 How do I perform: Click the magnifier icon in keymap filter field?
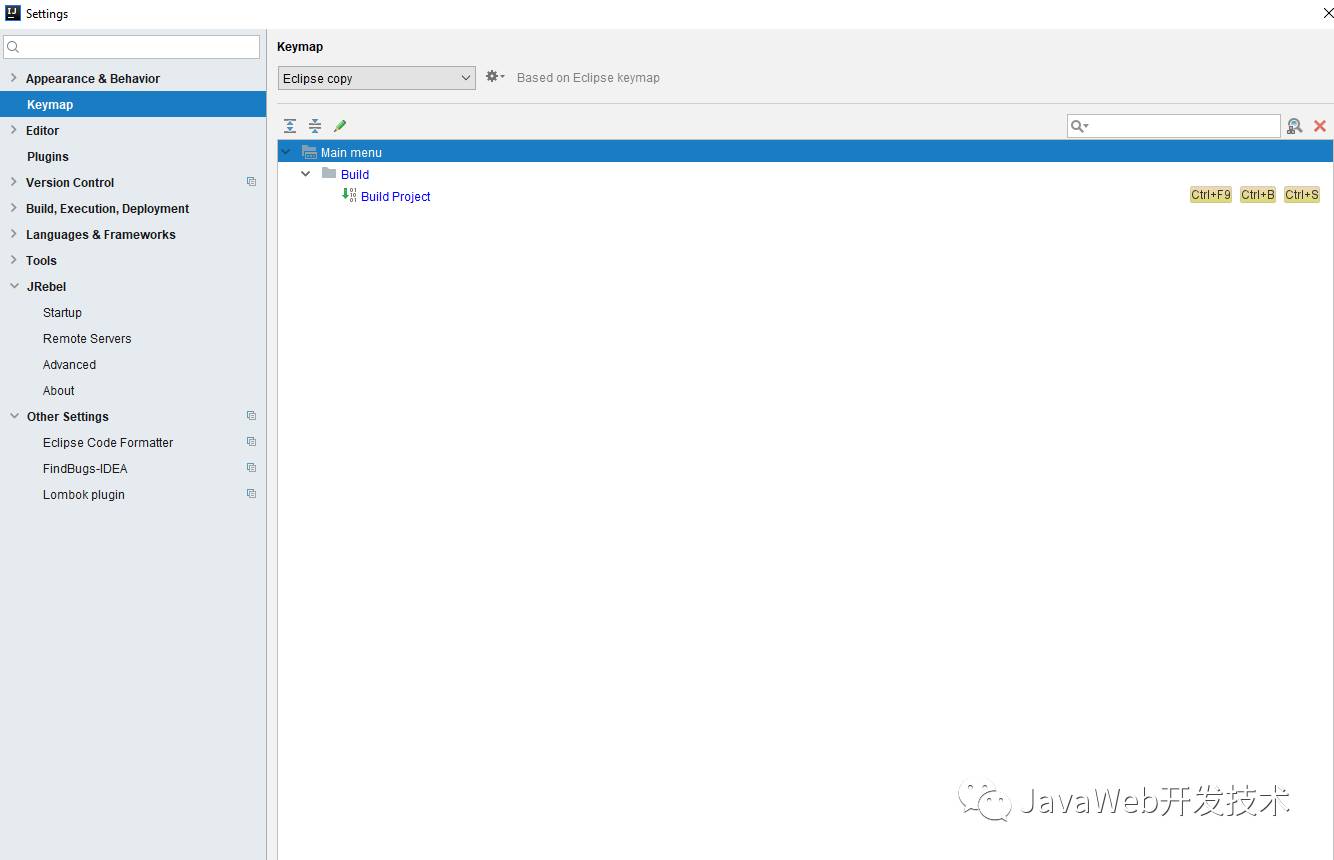coord(1079,126)
